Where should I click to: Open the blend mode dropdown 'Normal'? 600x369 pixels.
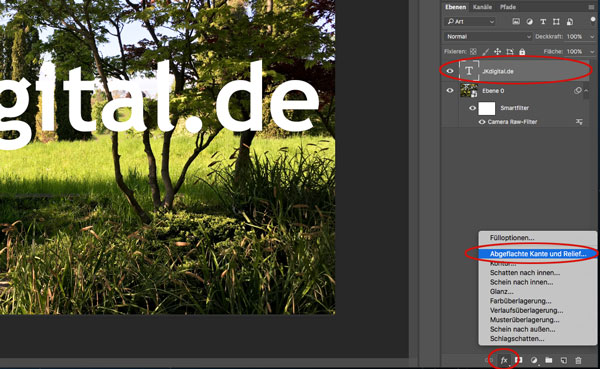pos(488,36)
